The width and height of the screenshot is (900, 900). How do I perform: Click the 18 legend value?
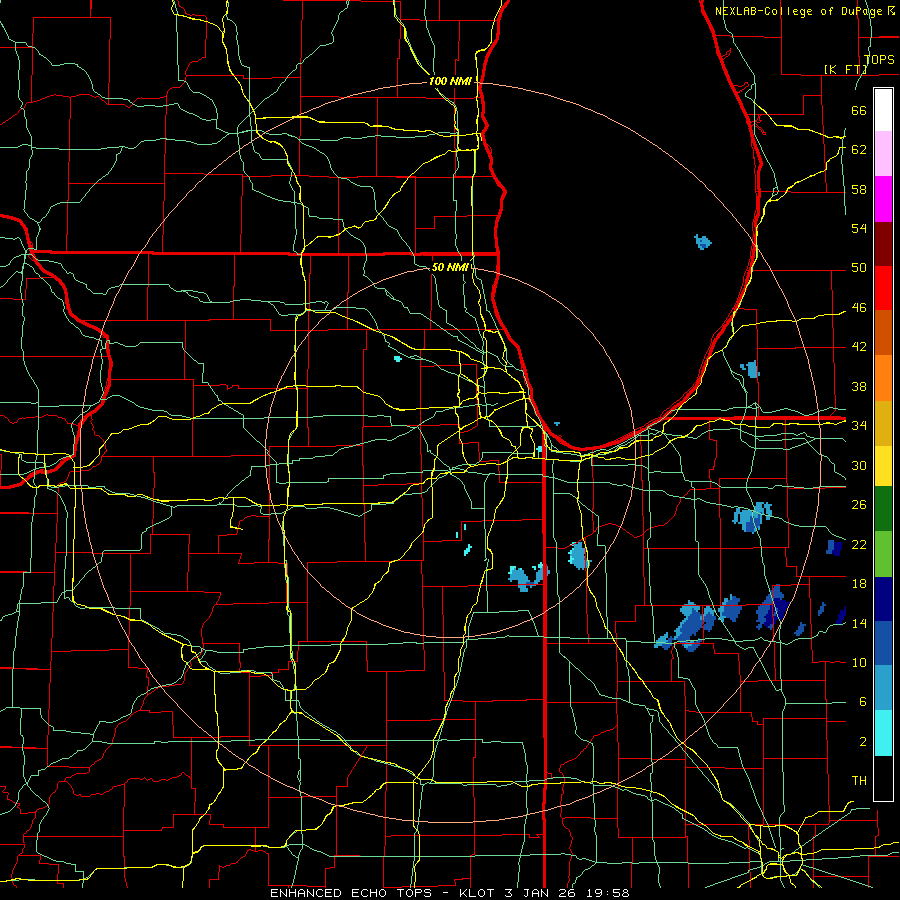859,584
